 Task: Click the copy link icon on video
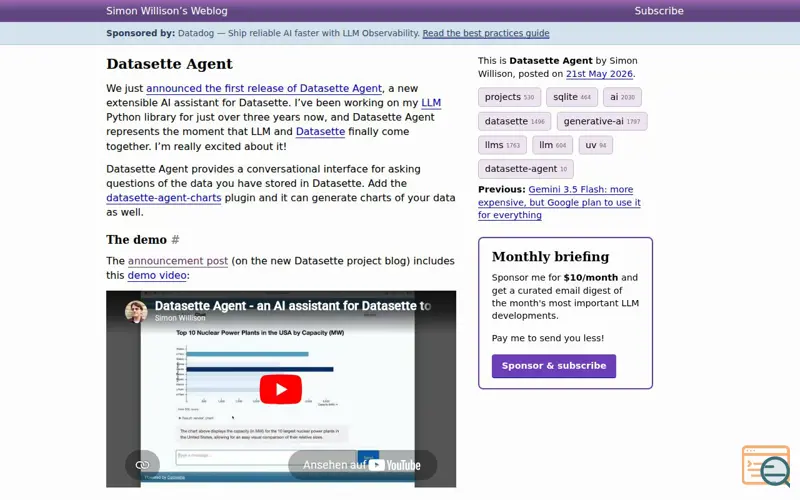(x=142, y=465)
